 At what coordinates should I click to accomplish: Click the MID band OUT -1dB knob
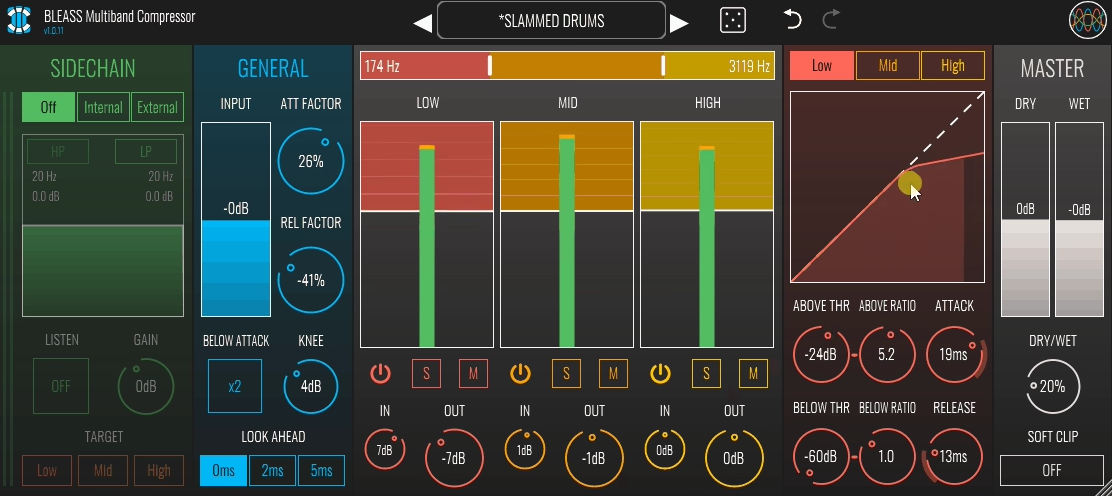point(594,458)
